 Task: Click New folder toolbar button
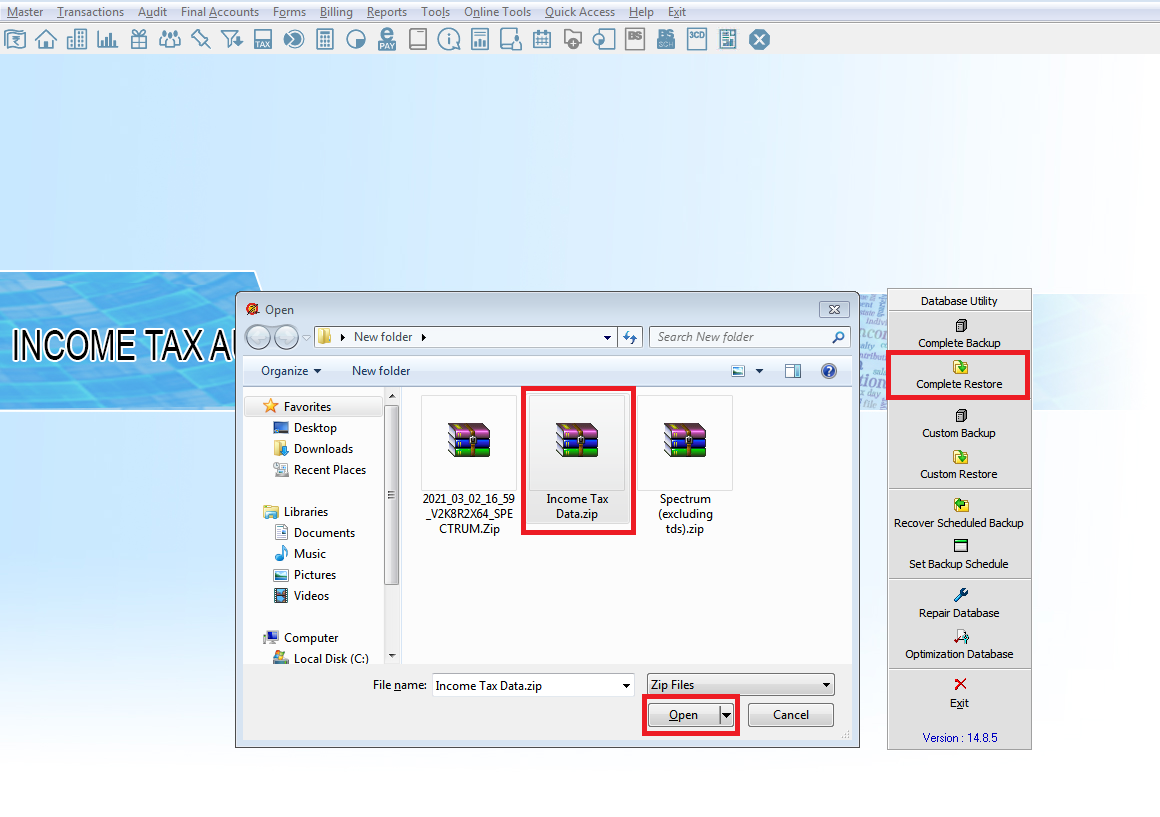[381, 371]
